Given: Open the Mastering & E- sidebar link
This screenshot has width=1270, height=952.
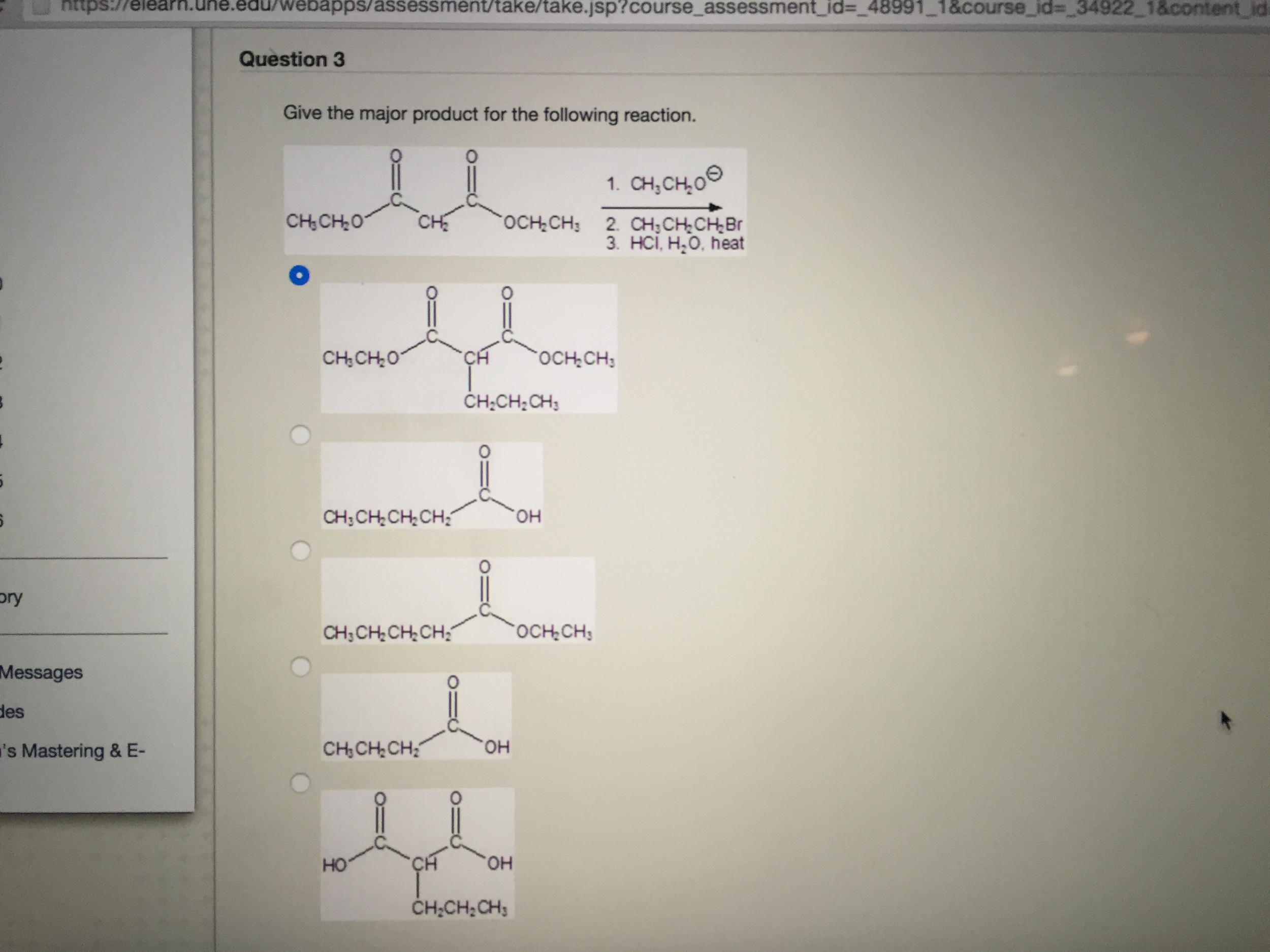Looking at the screenshot, I should coord(74,750).
